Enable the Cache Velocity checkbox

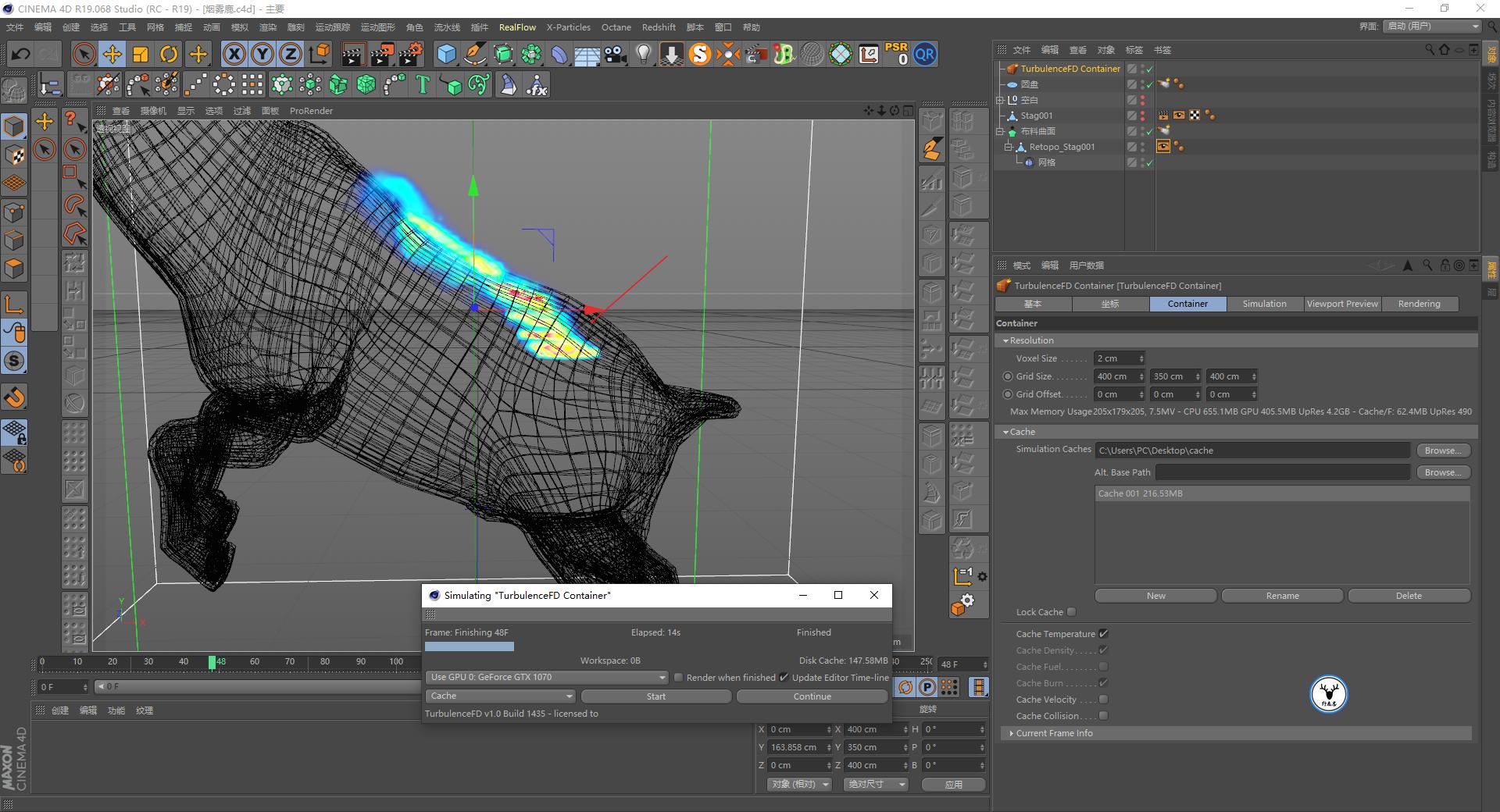(1103, 700)
